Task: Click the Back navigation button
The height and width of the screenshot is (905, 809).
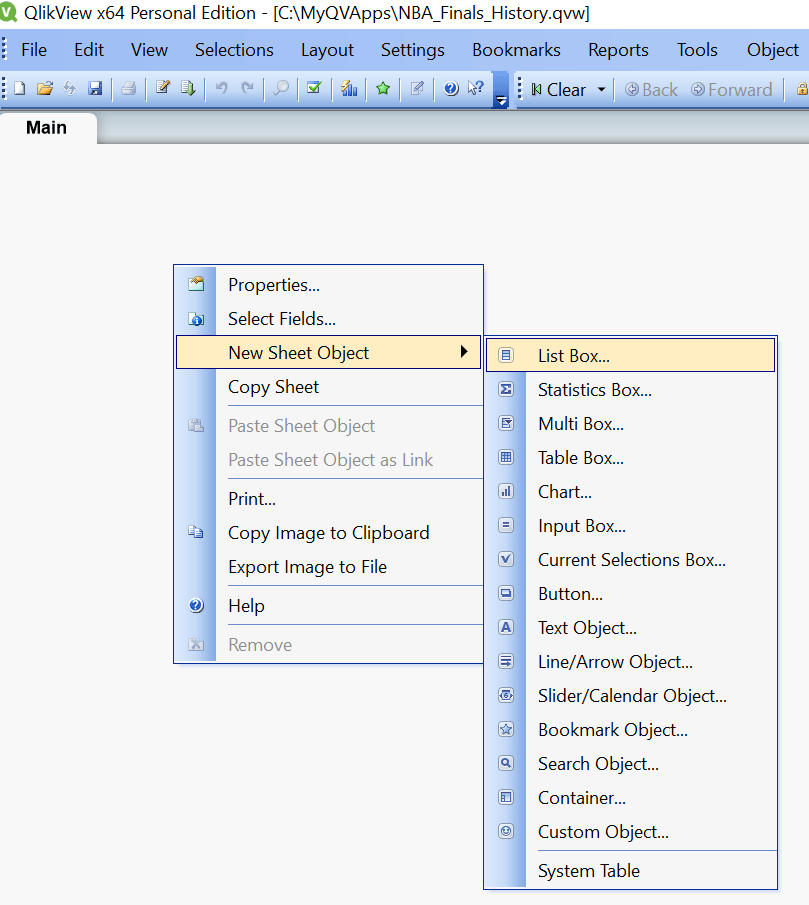Action: pos(650,89)
